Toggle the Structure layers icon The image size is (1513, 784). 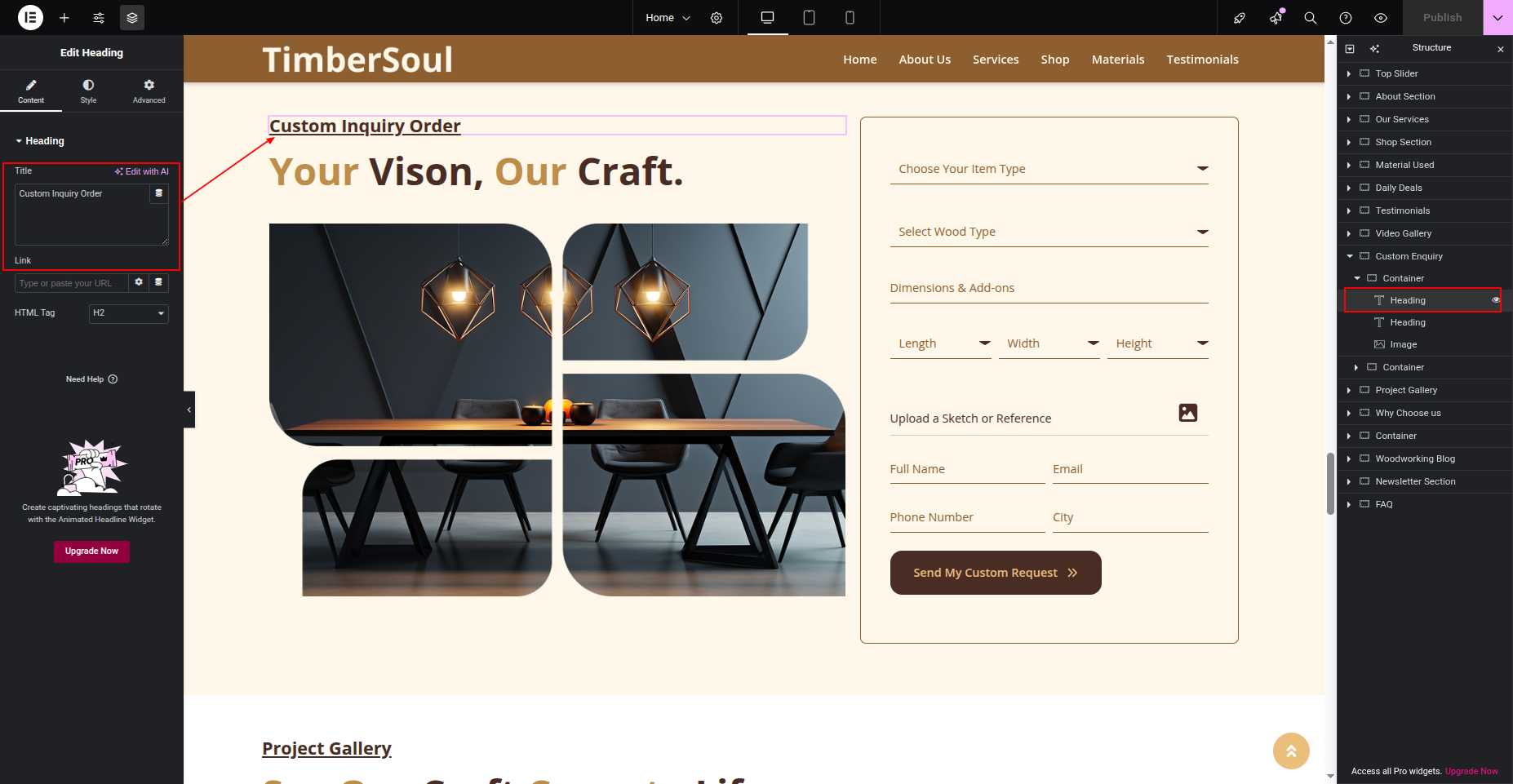(x=132, y=18)
